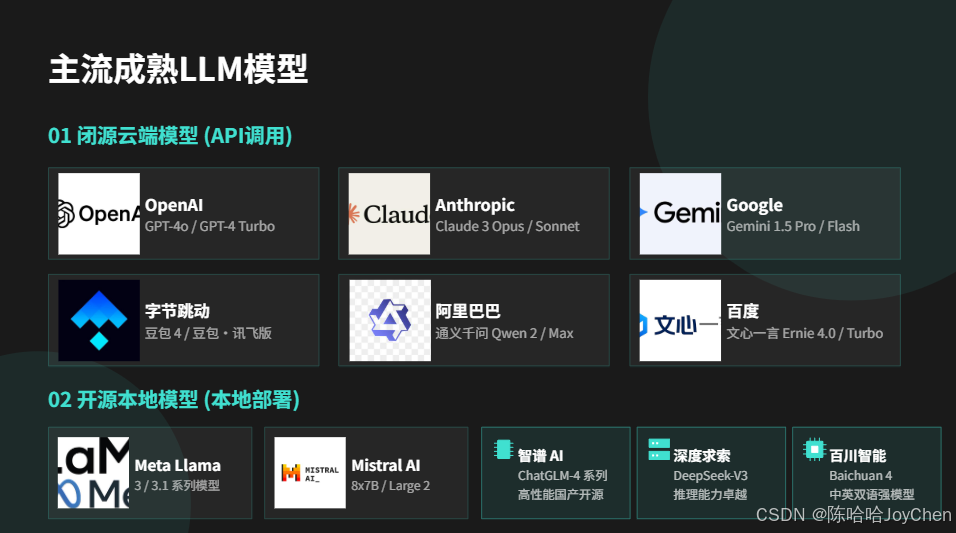Image resolution: width=956 pixels, height=533 pixels.
Task: Click the Claude logo thumbnail
Action: click(389, 213)
